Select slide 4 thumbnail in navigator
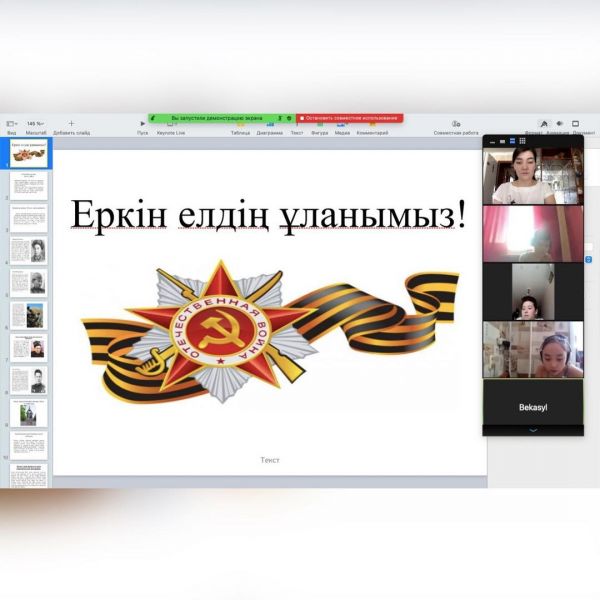600x600 pixels. point(29,250)
